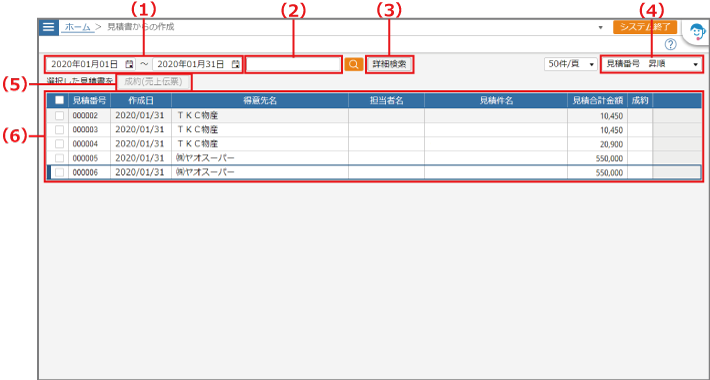
Task: Open the support assistant avatar icon
Action: 697,32
